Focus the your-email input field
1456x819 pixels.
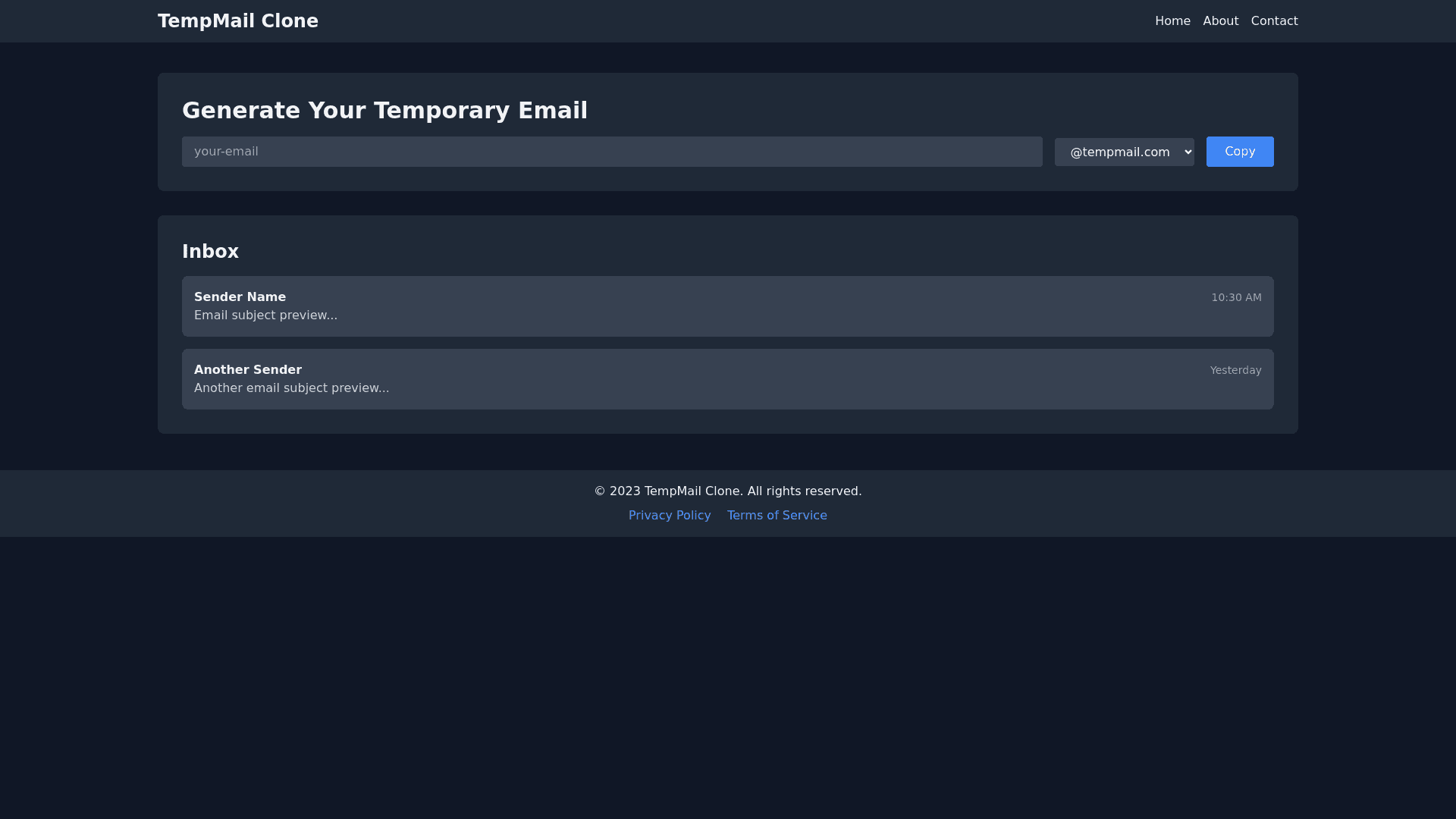click(x=611, y=152)
